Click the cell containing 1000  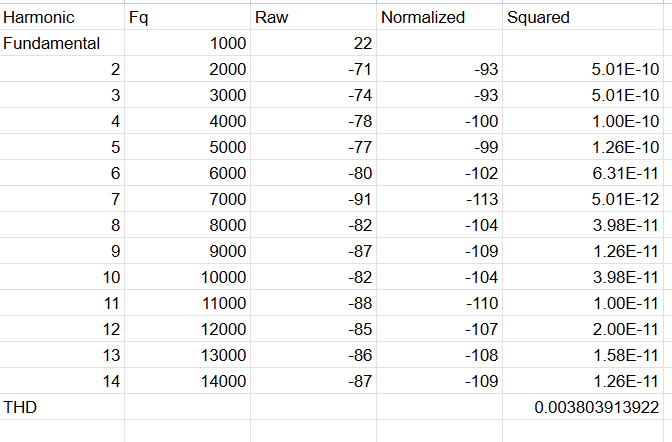tap(187, 43)
